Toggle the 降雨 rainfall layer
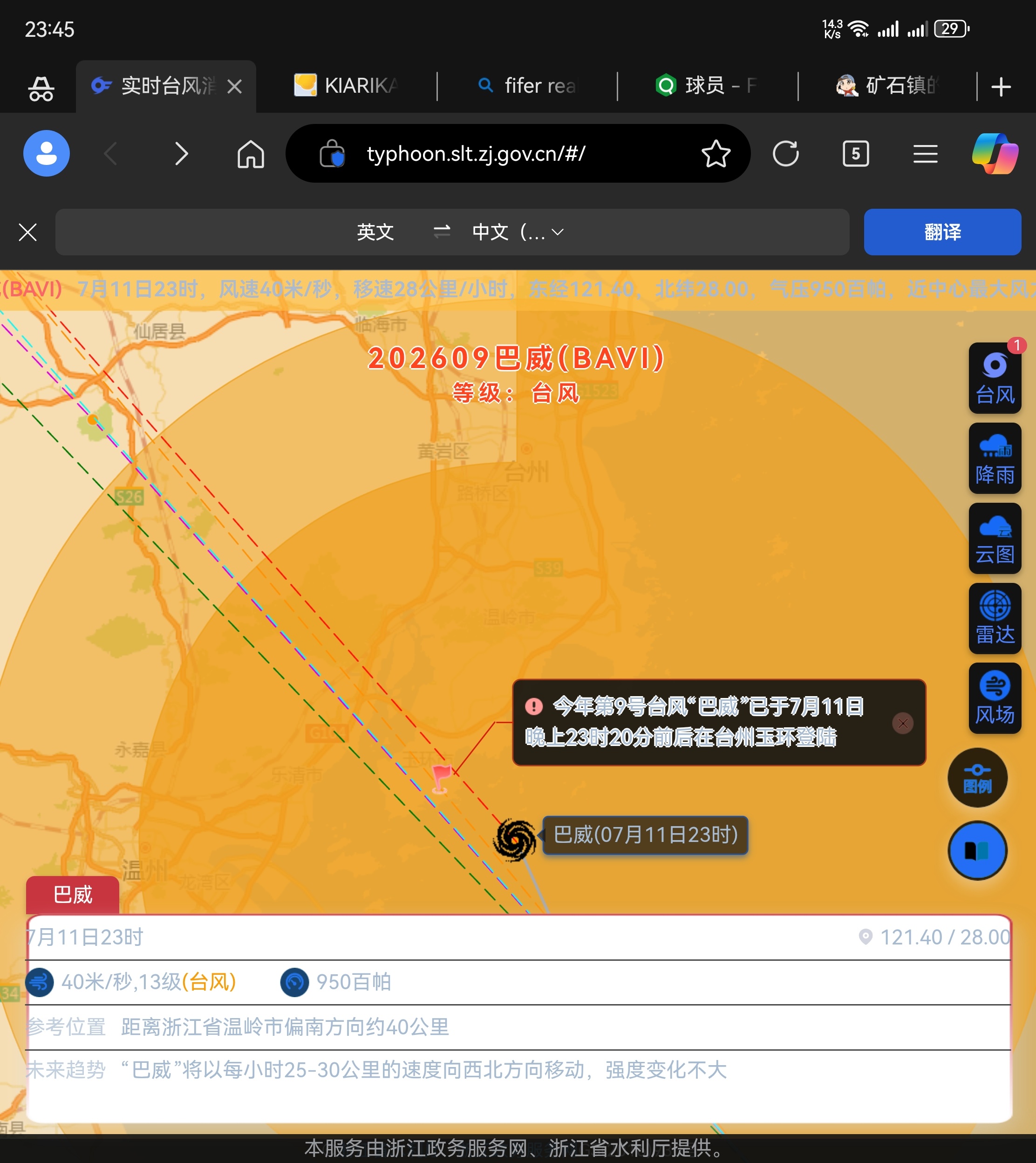Screen dimensions: 1036x1163 pos(995,458)
